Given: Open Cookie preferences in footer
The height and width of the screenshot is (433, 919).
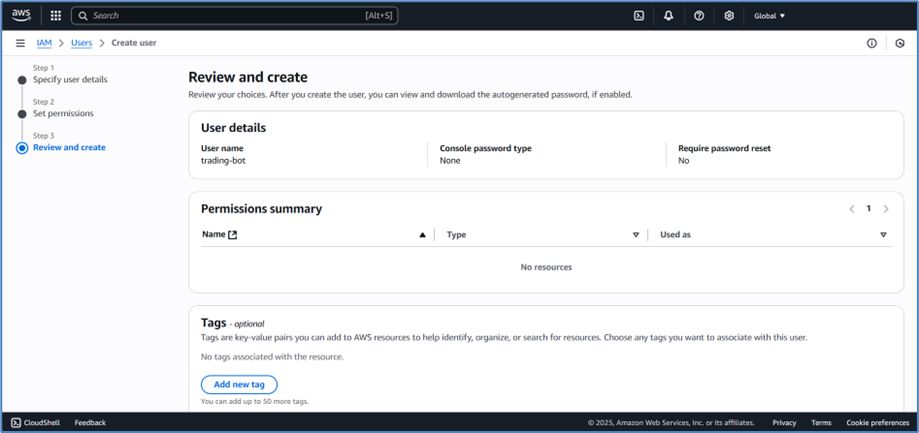Looking at the screenshot, I should point(877,423).
